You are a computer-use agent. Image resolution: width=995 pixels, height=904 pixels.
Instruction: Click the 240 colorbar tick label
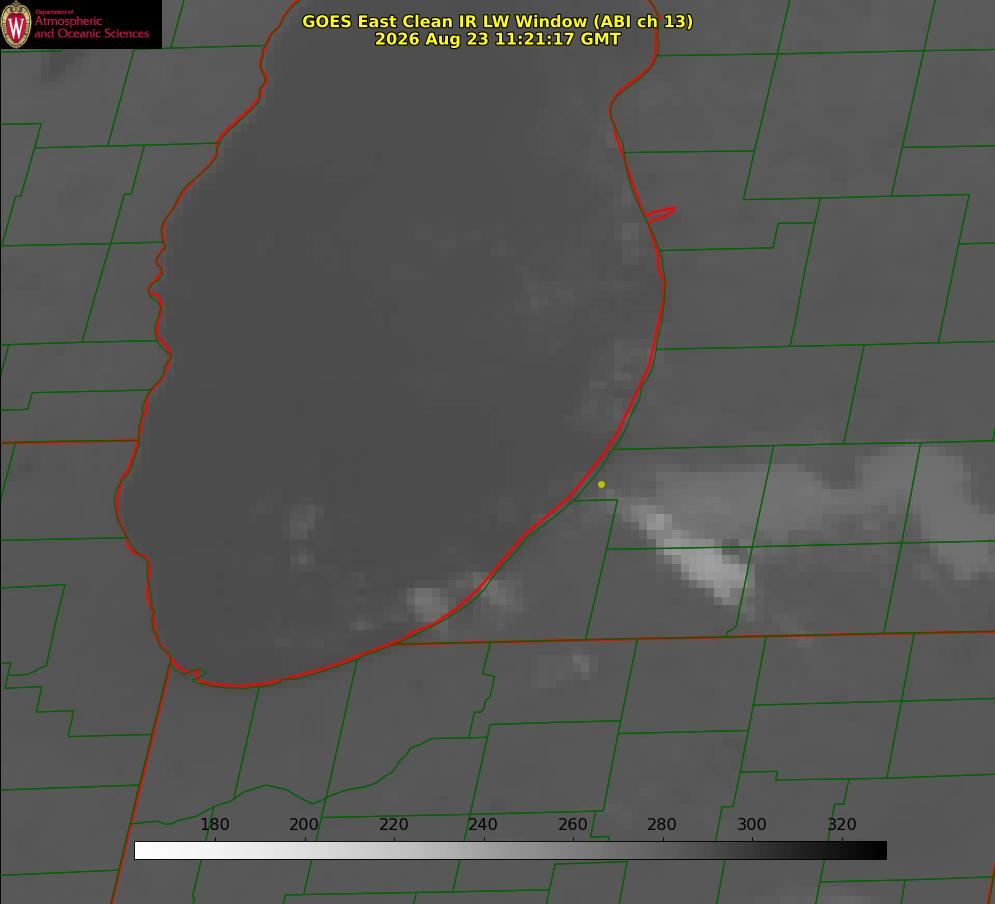482,824
